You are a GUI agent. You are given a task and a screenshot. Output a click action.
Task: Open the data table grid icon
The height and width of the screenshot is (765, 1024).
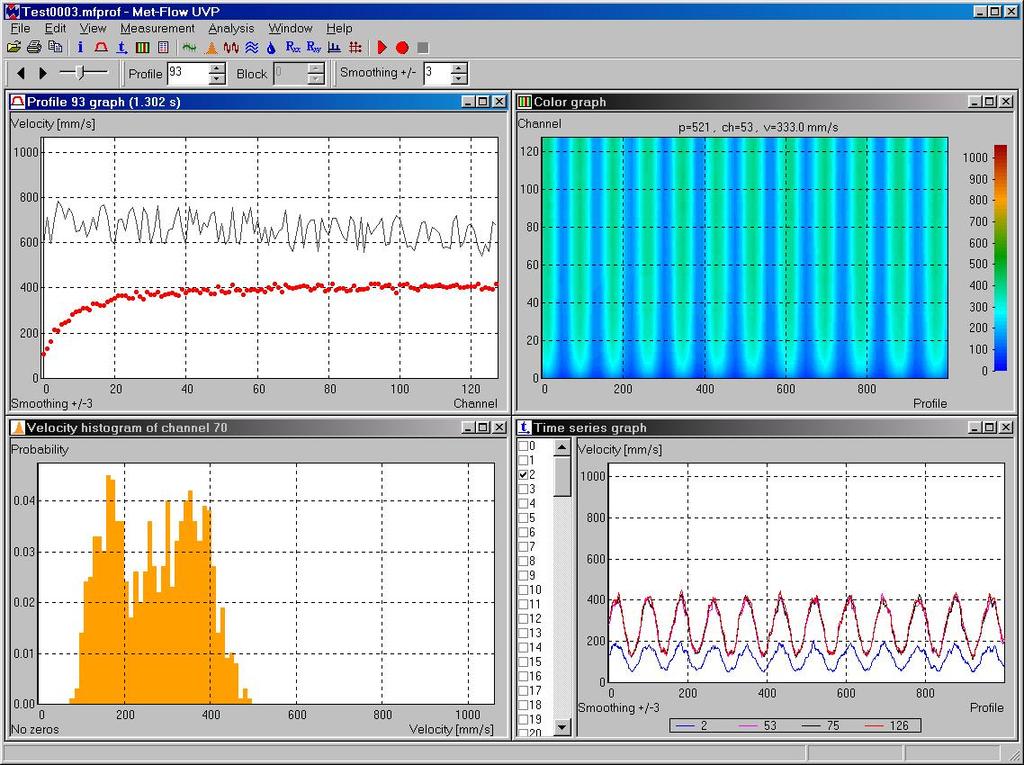163,48
